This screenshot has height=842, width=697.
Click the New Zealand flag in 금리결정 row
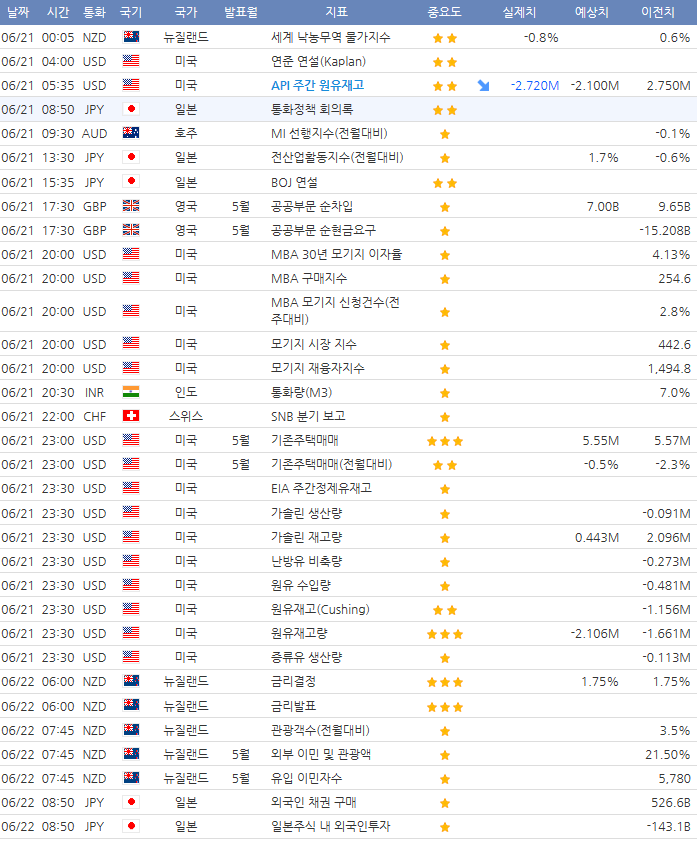131,681
